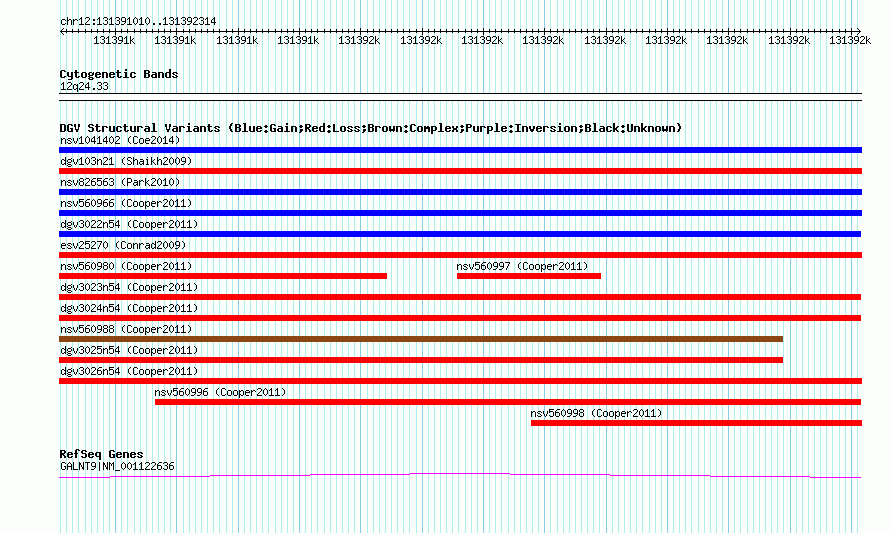Select the blue bar under dgv3022n54

pos(460,234)
